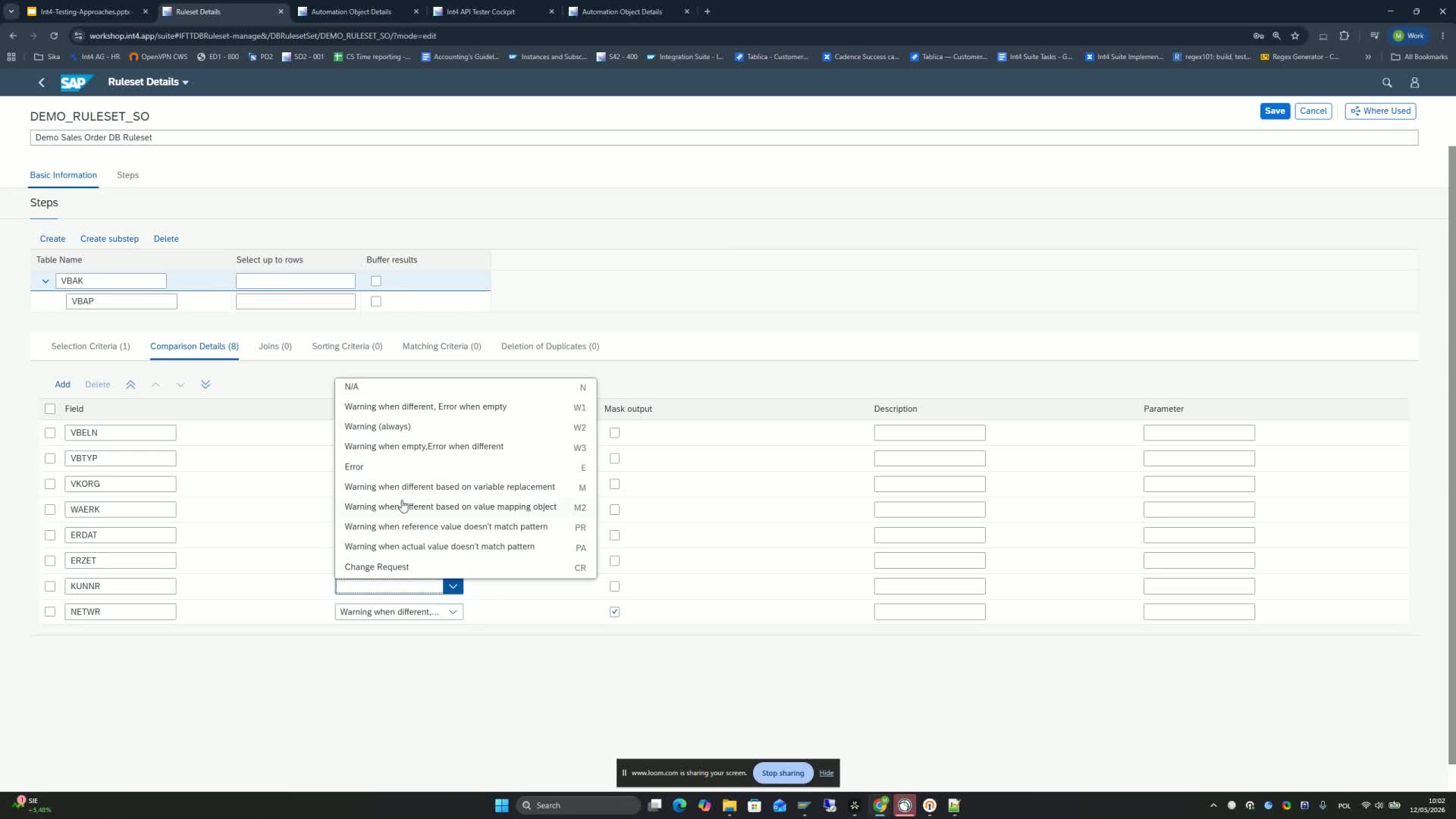
Task: Select 'N/A' comparison option
Action: point(466,387)
